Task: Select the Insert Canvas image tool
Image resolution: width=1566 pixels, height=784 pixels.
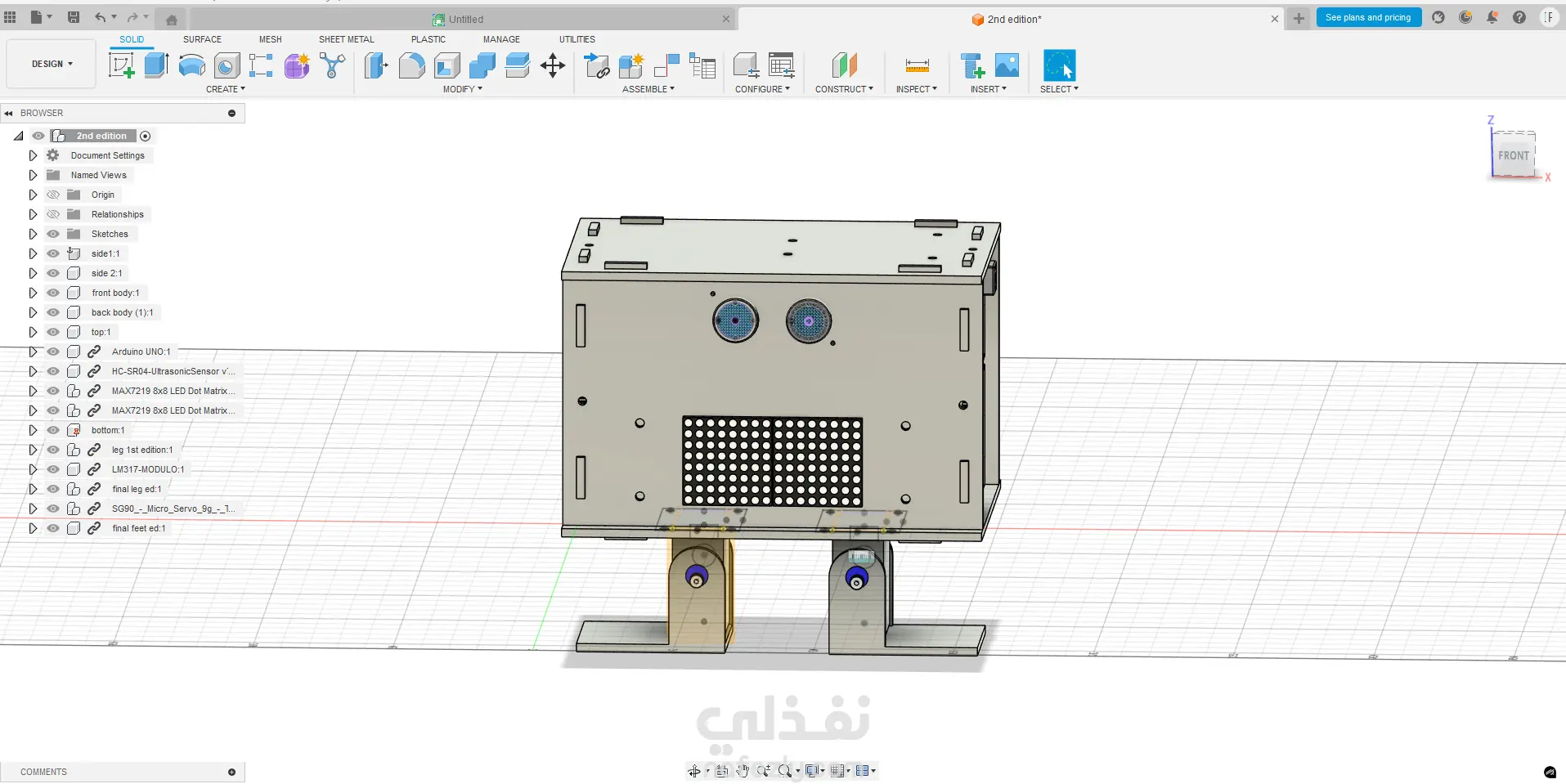Action: coord(1007,65)
